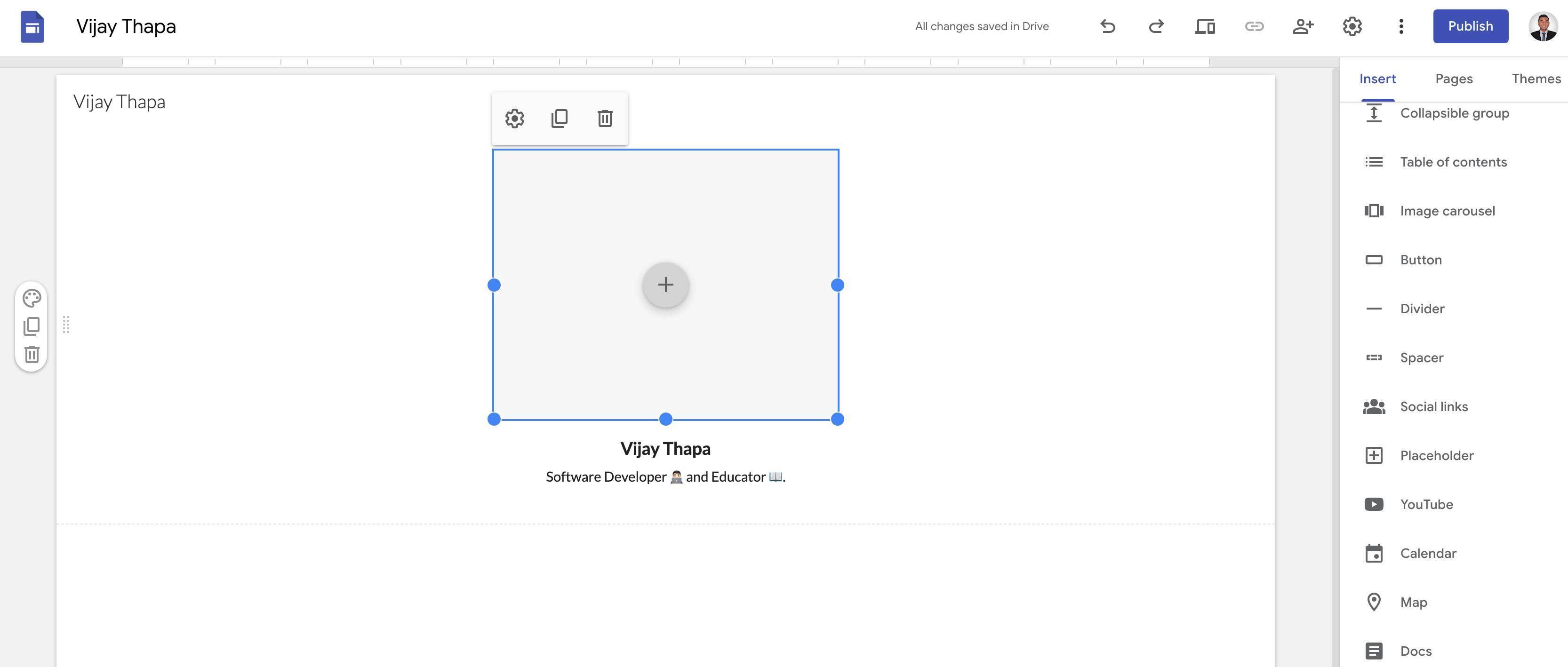Click 'All changes saved in Drive' status
This screenshot has height=667, width=1568.
[982, 26]
